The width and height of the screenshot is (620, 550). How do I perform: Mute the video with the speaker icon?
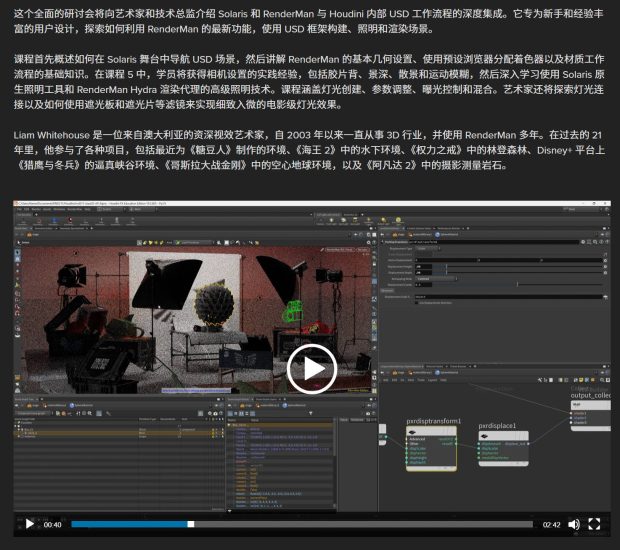pyautogui.click(x=574, y=524)
